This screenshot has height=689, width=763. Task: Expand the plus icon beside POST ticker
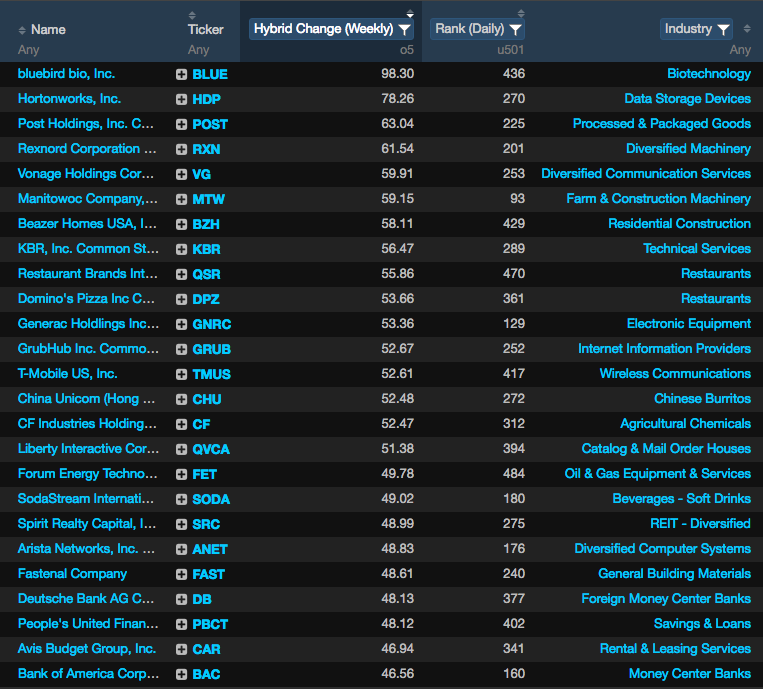coord(181,124)
